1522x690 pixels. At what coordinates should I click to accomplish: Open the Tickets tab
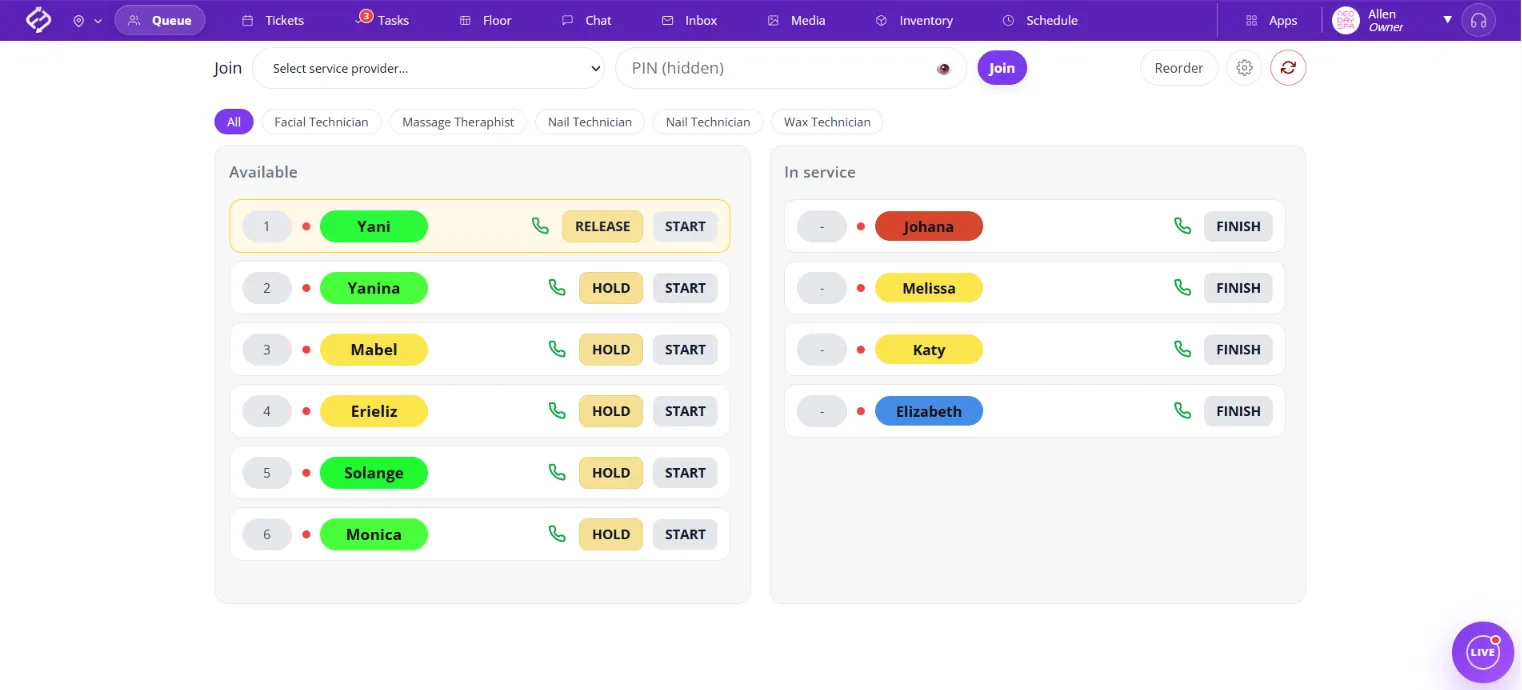tap(273, 20)
